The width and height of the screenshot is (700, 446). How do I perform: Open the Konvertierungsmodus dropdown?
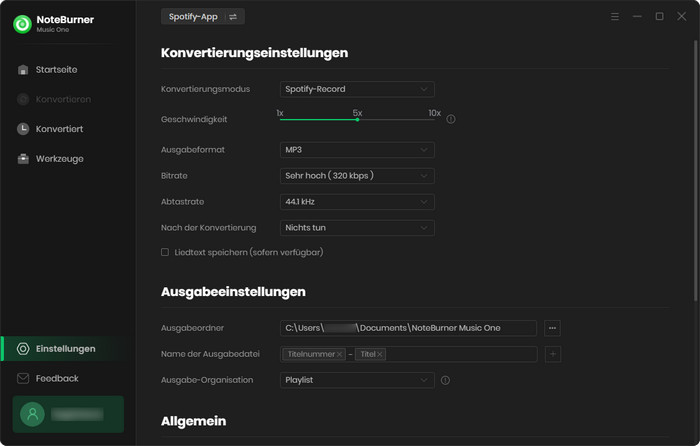click(x=357, y=89)
